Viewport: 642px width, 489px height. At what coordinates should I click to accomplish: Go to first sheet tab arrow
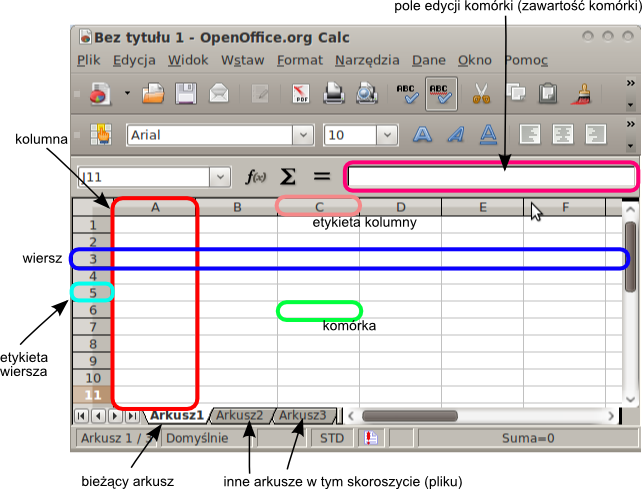81,416
